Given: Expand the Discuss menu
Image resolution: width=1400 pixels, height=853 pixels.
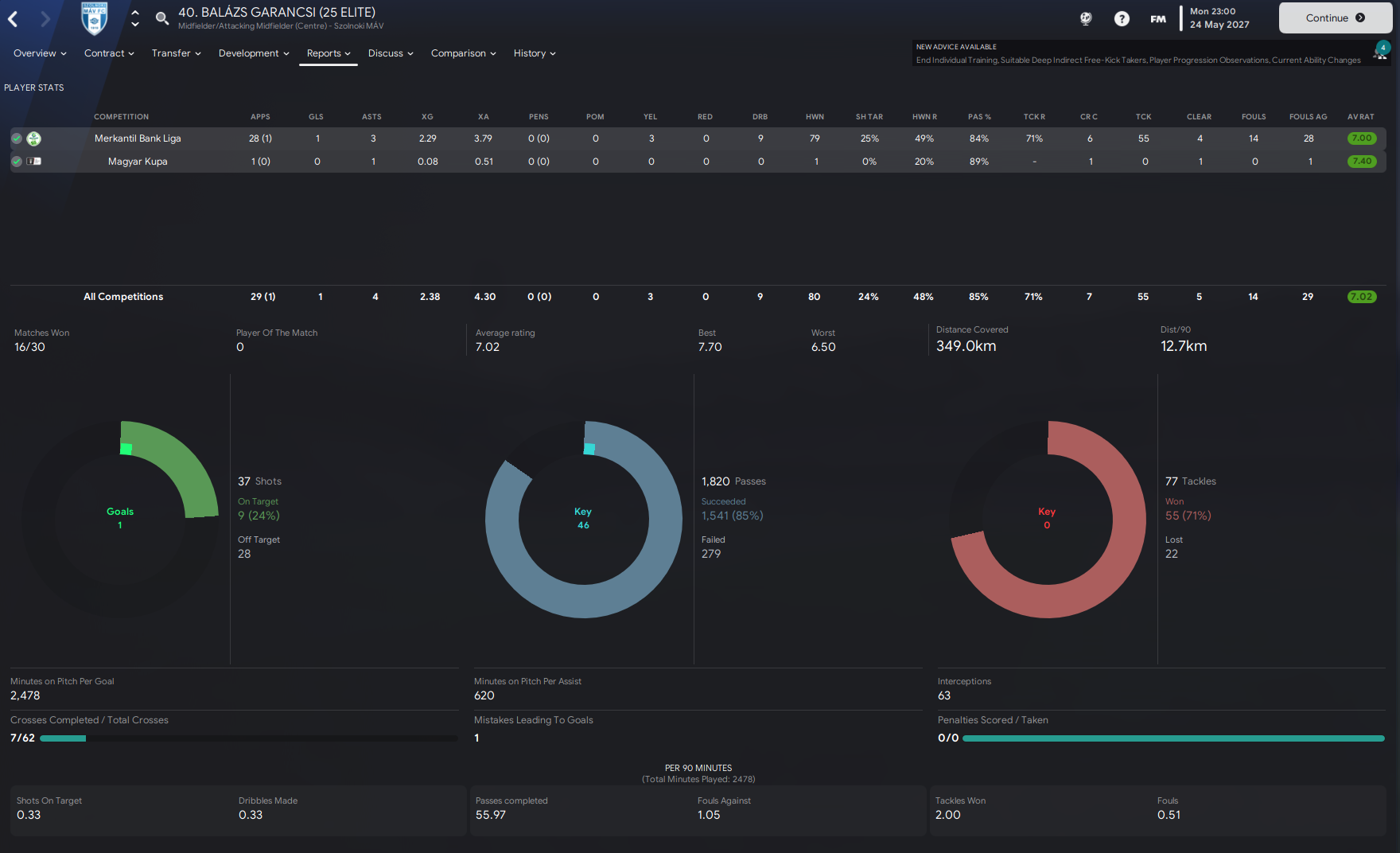Looking at the screenshot, I should (x=391, y=53).
